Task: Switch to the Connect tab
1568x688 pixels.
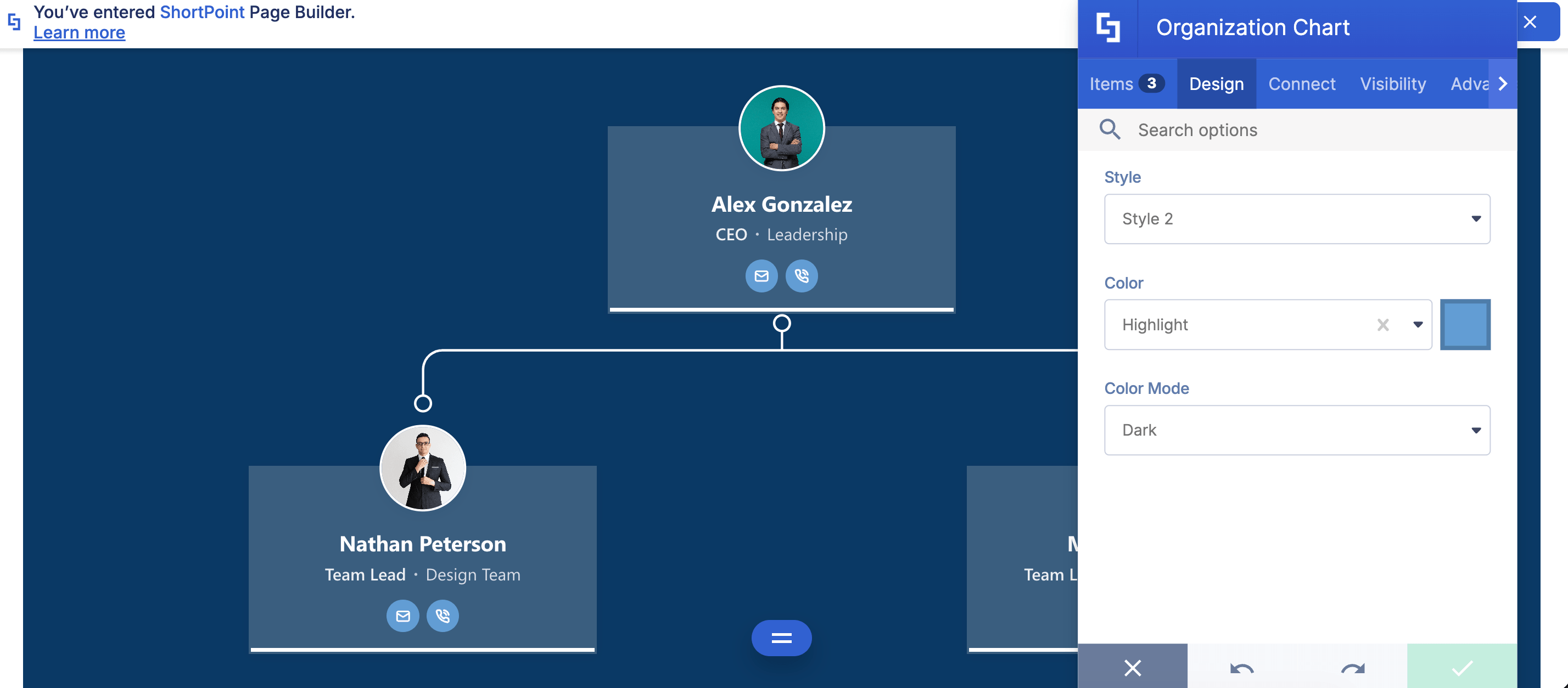Action: 1301,84
